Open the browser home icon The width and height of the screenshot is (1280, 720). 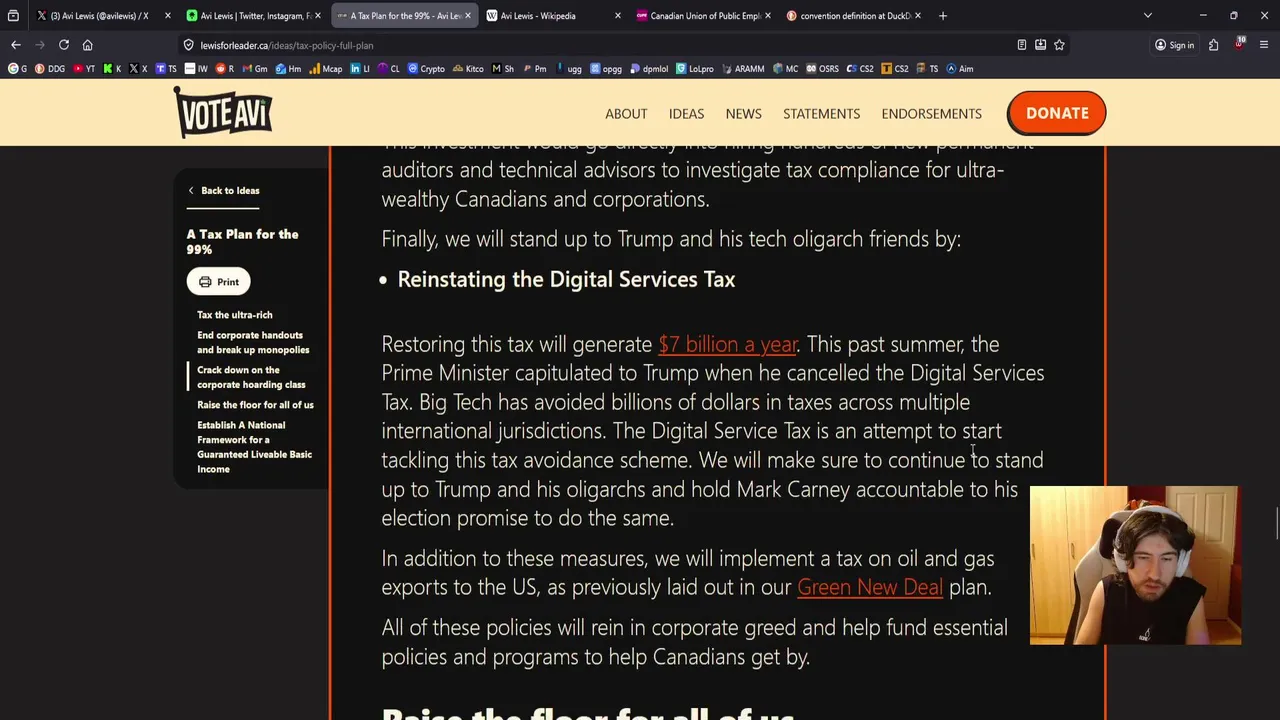(87, 45)
